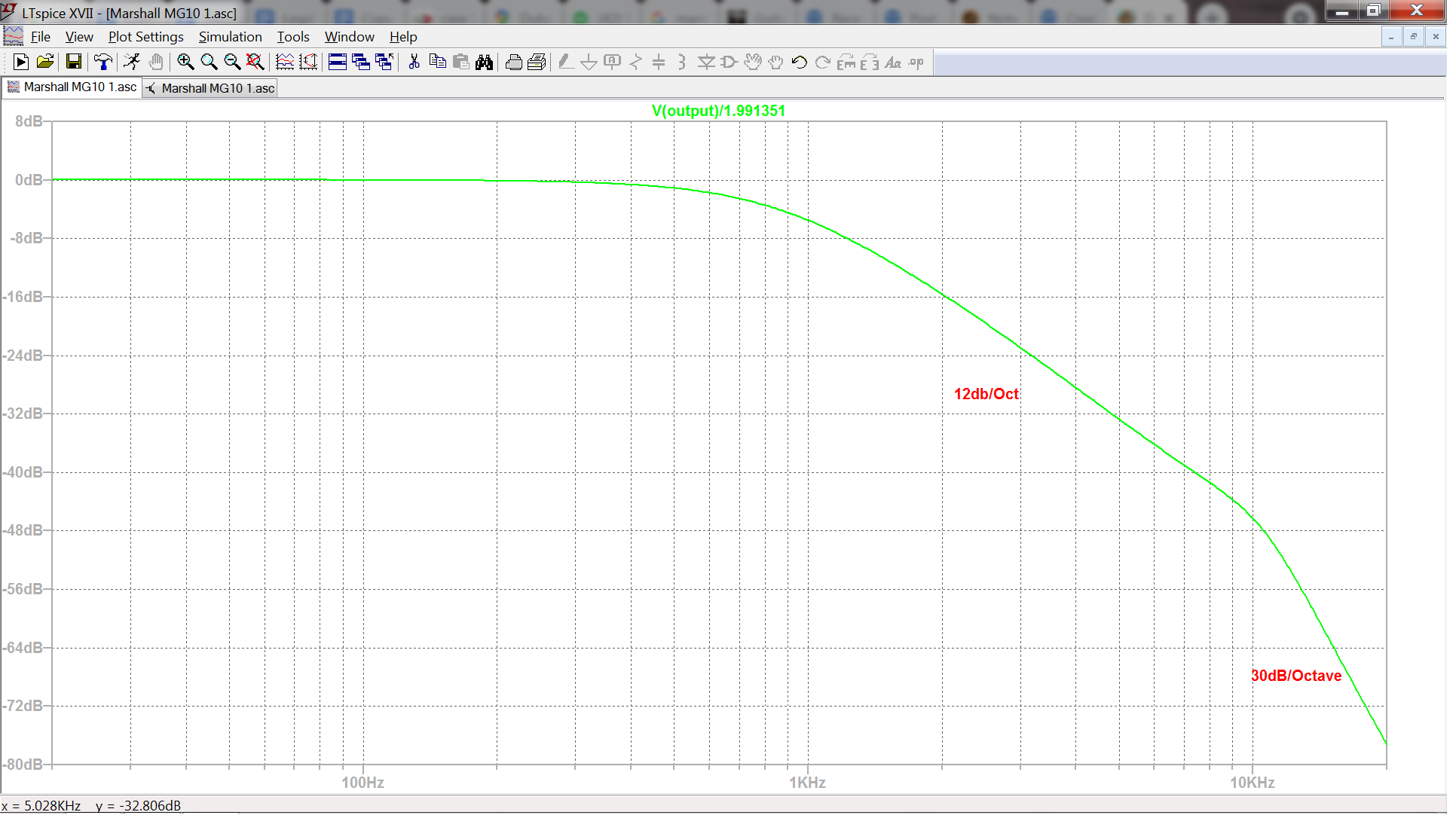Click the Undo arrow icon

point(800,63)
